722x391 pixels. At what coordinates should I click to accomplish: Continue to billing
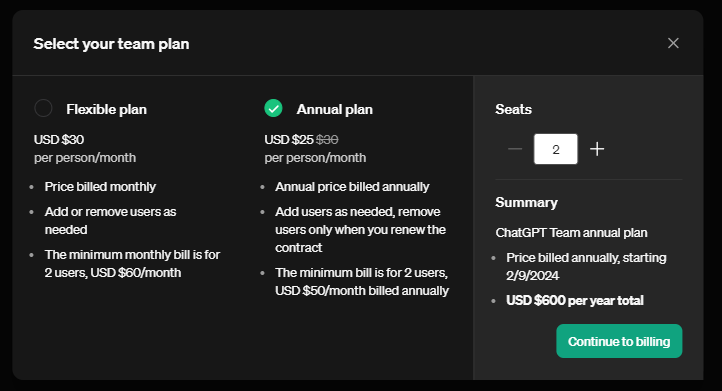pos(619,341)
